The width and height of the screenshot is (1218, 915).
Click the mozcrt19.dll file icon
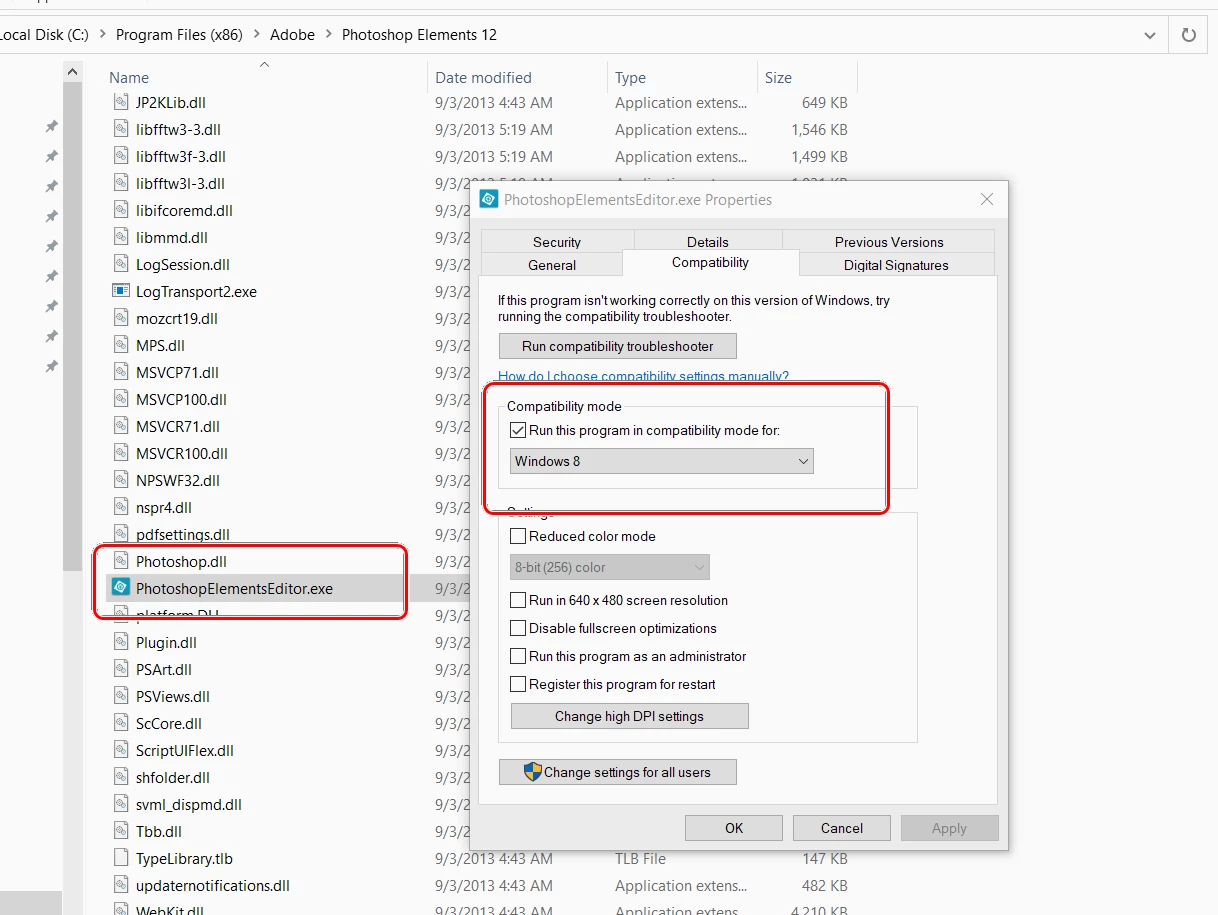(121, 318)
